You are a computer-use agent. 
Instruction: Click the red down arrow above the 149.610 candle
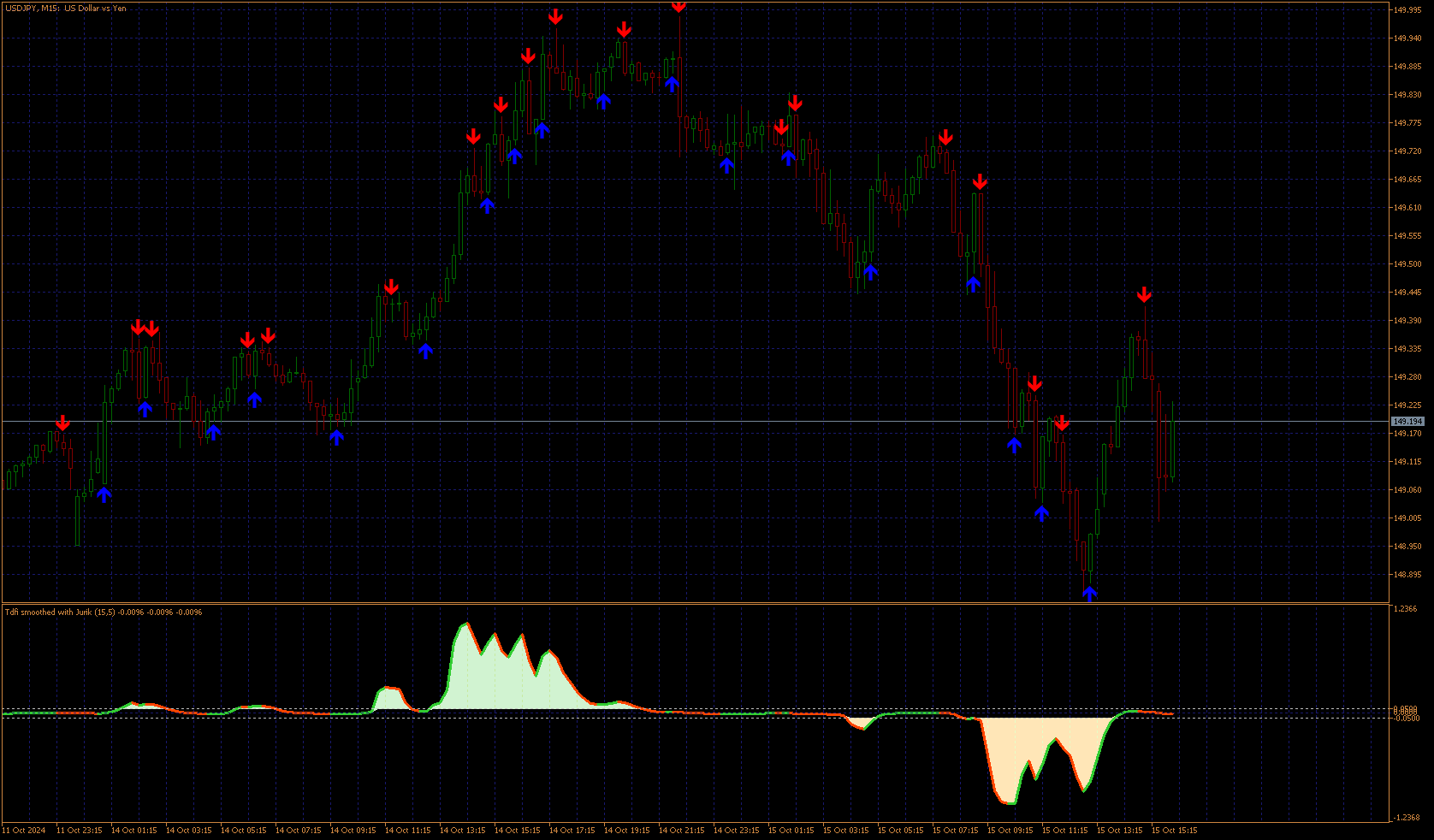tap(980, 182)
